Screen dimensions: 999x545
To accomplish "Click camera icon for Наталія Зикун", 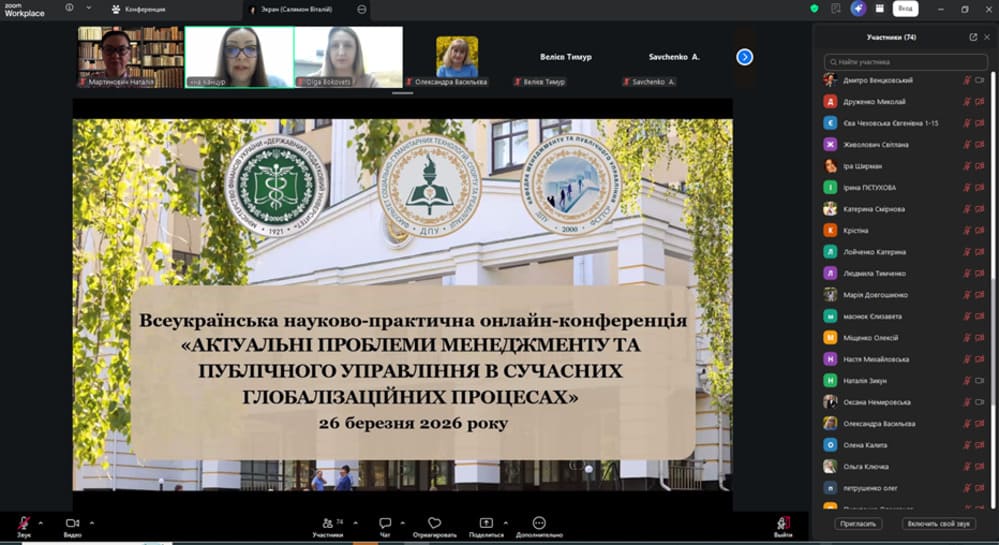I will 980,381.
